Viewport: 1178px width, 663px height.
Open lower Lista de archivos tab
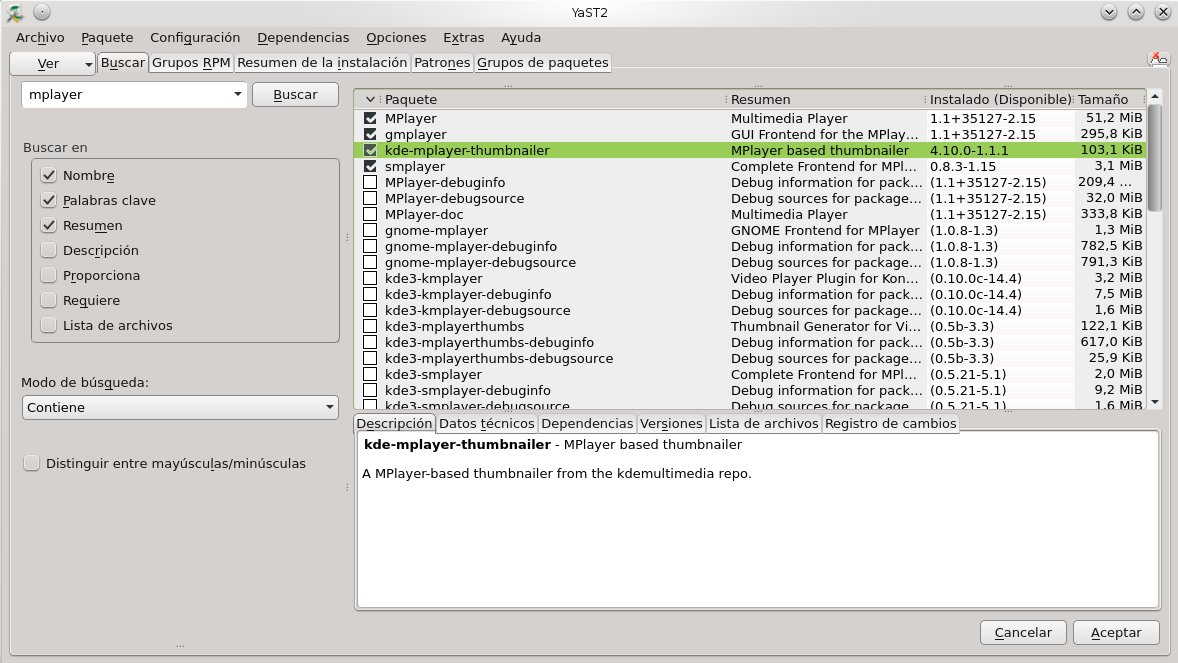tap(763, 423)
